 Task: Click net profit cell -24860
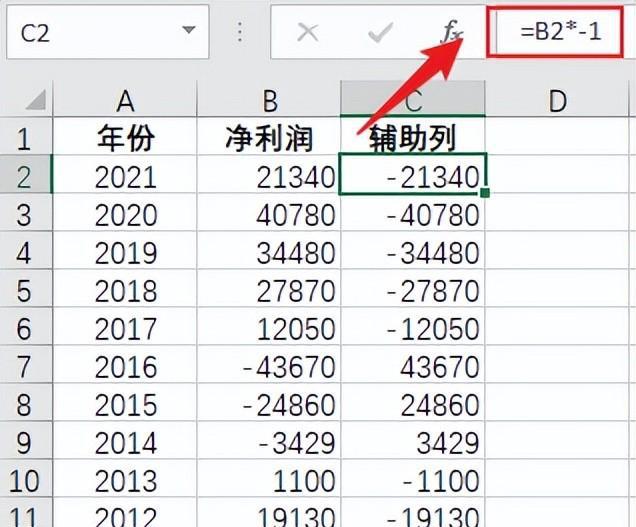pyautogui.click(x=269, y=402)
